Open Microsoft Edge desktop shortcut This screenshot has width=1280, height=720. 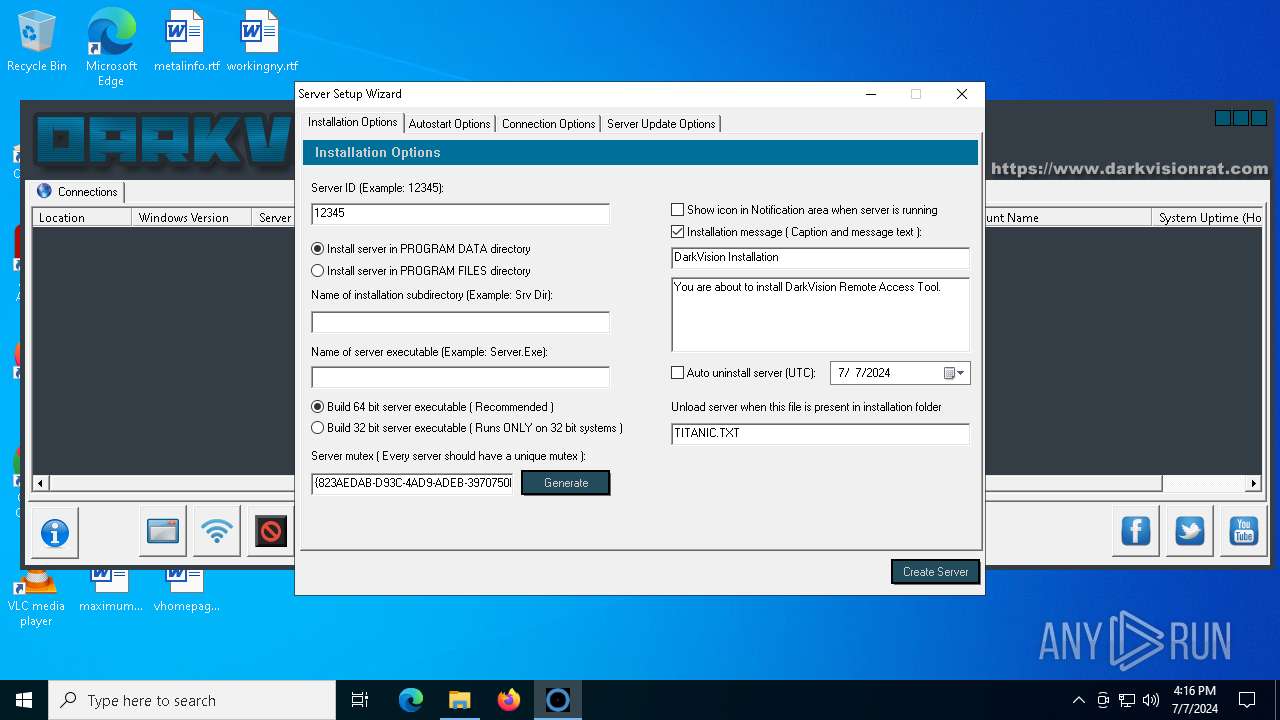point(111,47)
